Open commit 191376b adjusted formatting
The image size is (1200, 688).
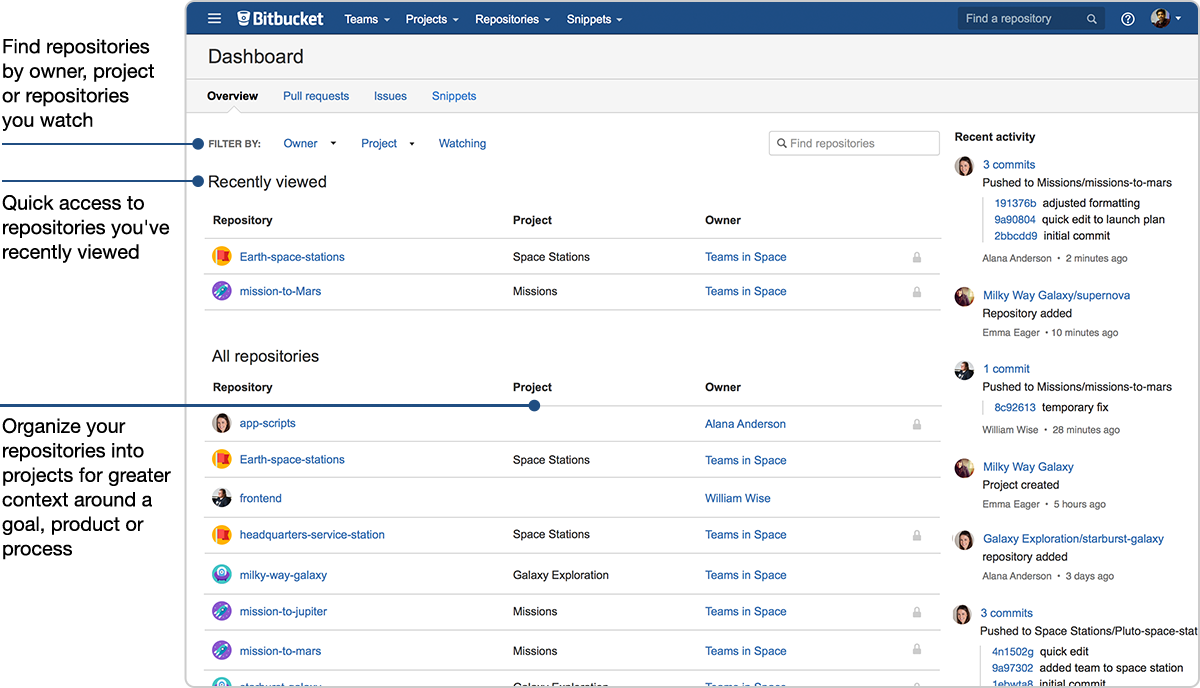tap(1014, 202)
